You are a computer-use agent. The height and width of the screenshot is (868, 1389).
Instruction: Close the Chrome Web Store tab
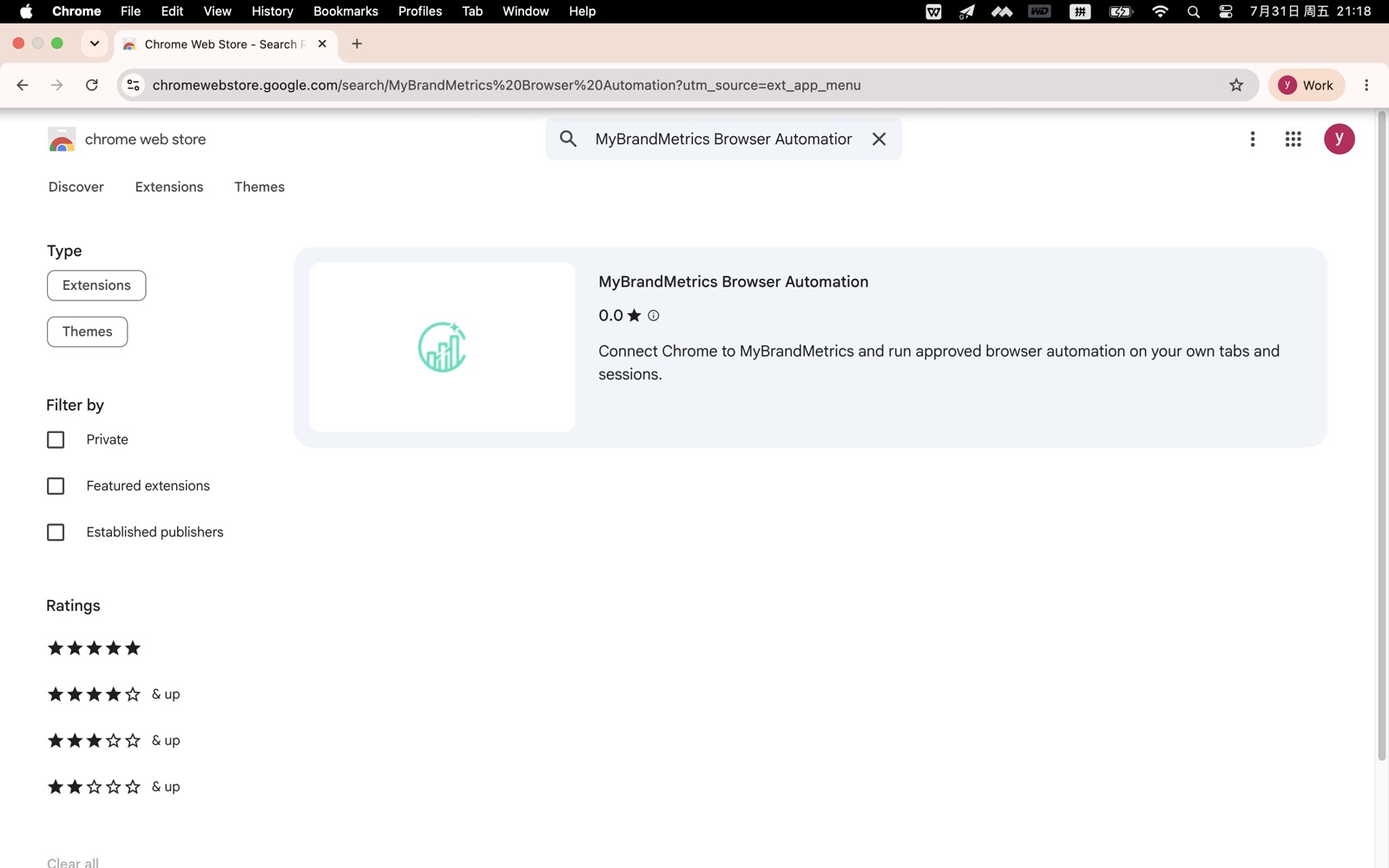pos(322,43)
